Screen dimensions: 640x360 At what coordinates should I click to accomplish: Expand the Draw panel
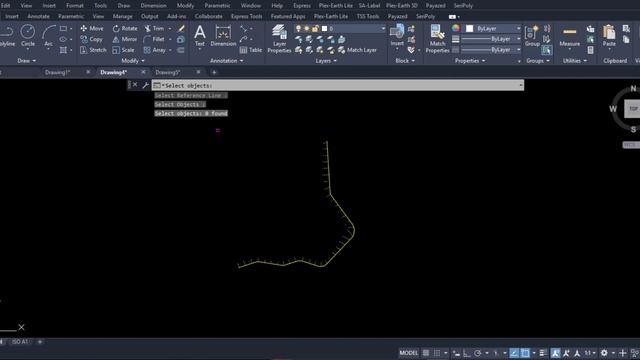tap(27, 61)
